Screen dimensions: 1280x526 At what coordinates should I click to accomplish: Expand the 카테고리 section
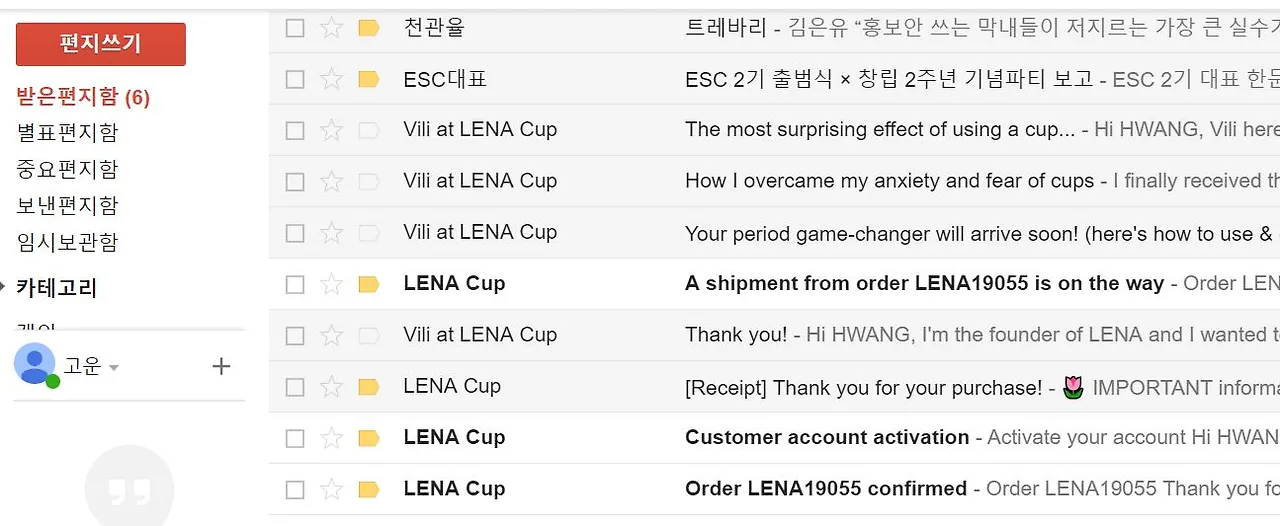4,288
